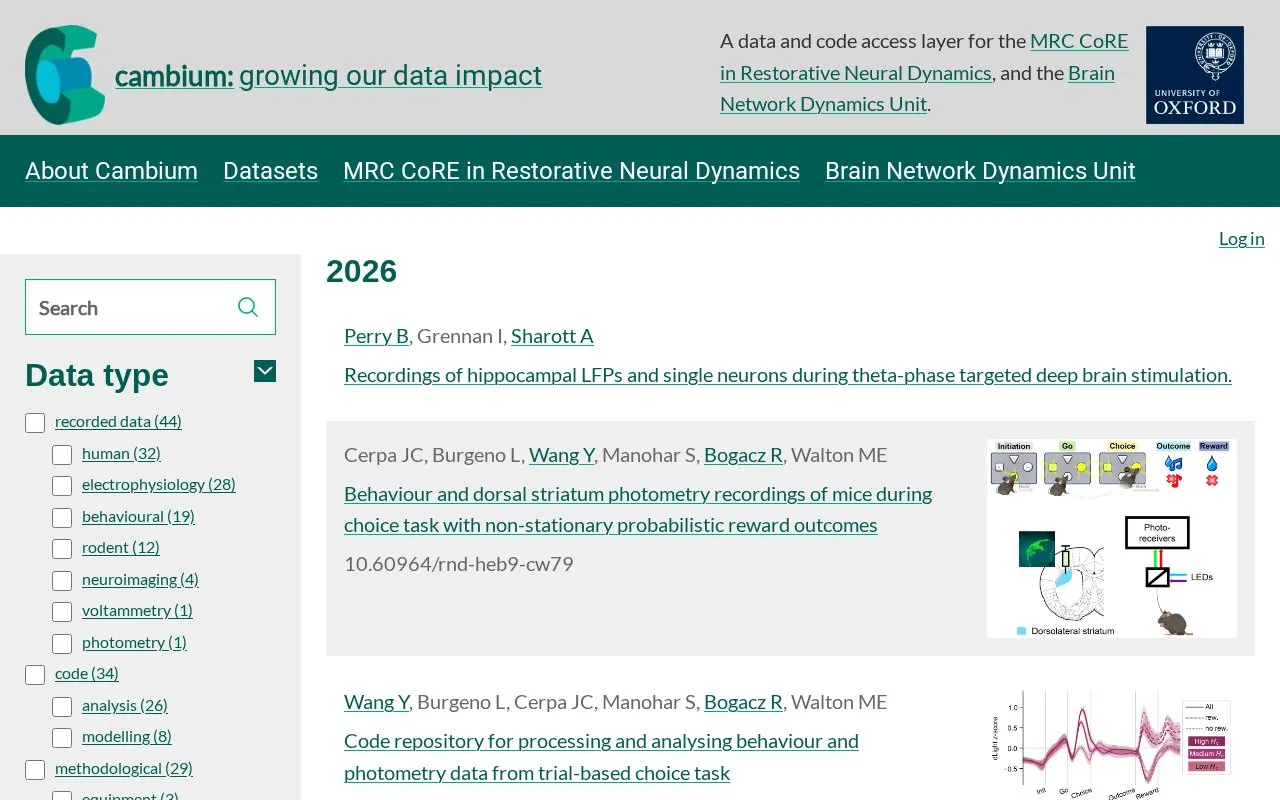Screen dimensions: 1280x800
Task: Click the University of Oxford logo
Action: click(1195, 75)
